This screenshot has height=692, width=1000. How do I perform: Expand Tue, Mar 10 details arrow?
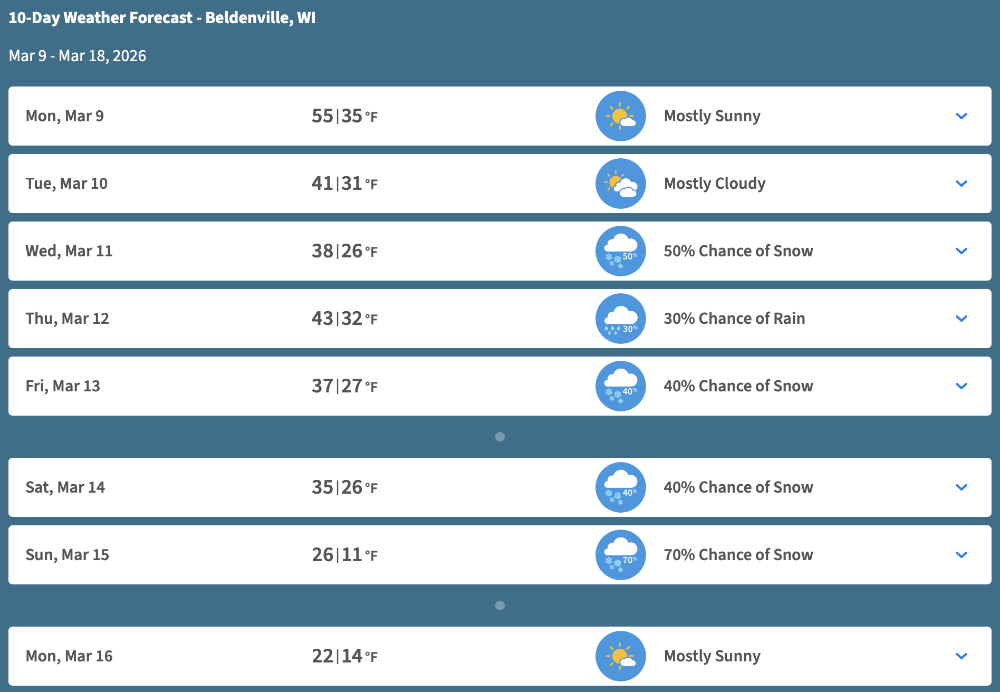[x=961, y=184]
